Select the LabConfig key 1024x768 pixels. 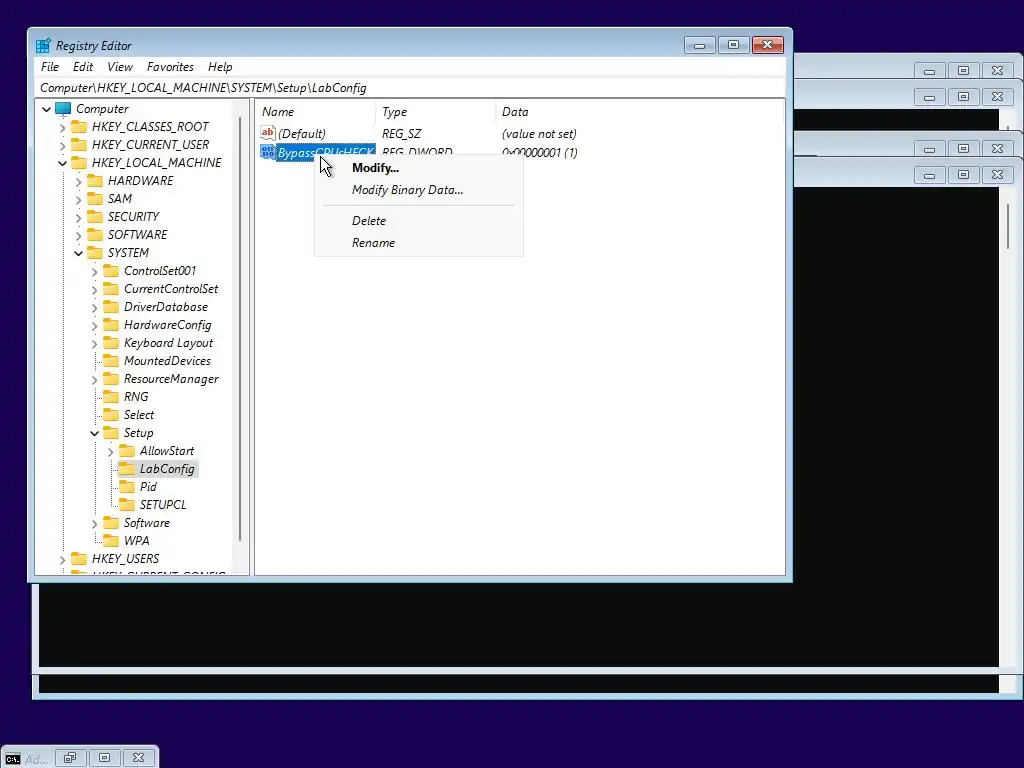[167, 469]
